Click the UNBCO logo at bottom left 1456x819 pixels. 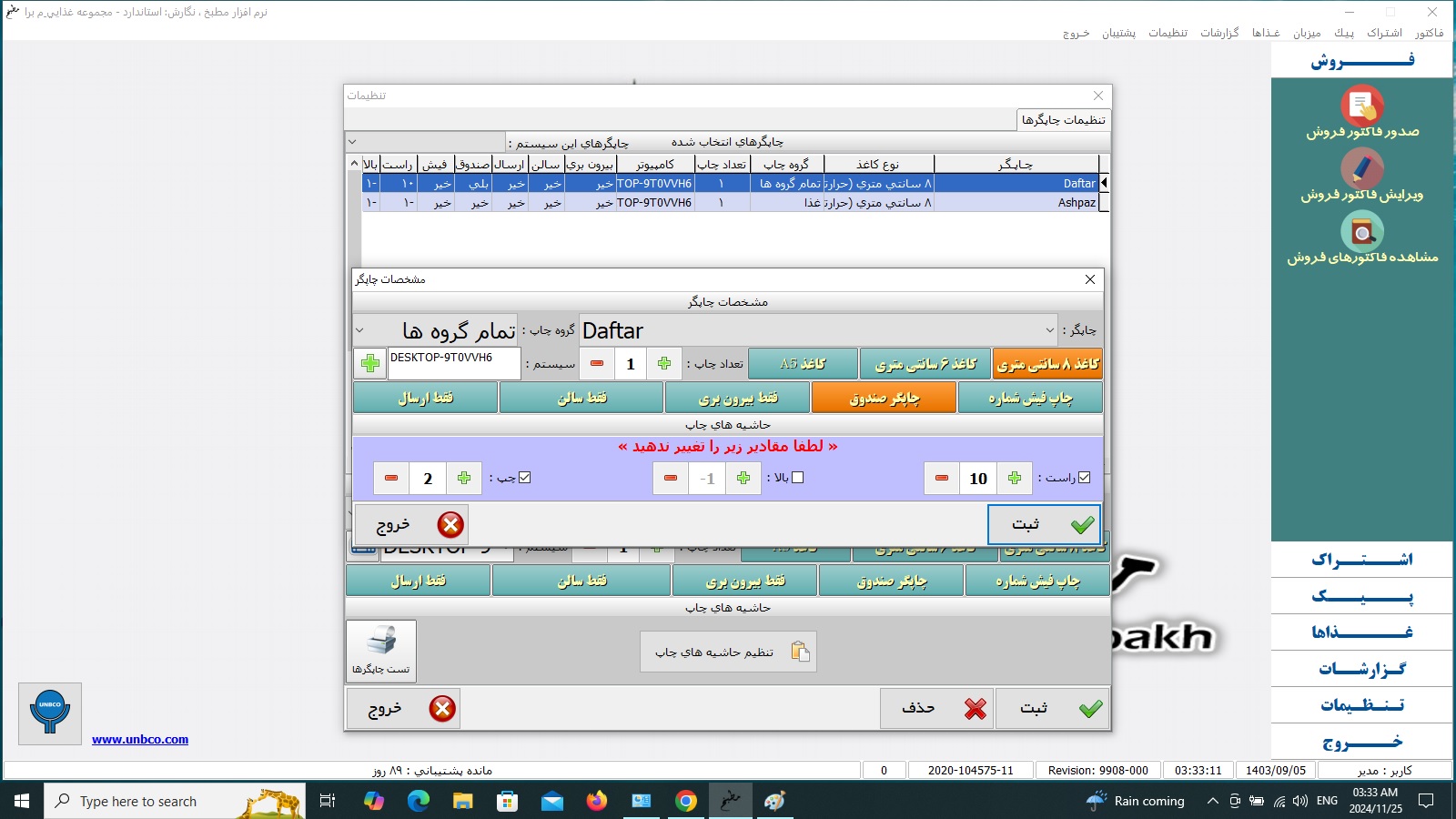click(x=50, y=713)
